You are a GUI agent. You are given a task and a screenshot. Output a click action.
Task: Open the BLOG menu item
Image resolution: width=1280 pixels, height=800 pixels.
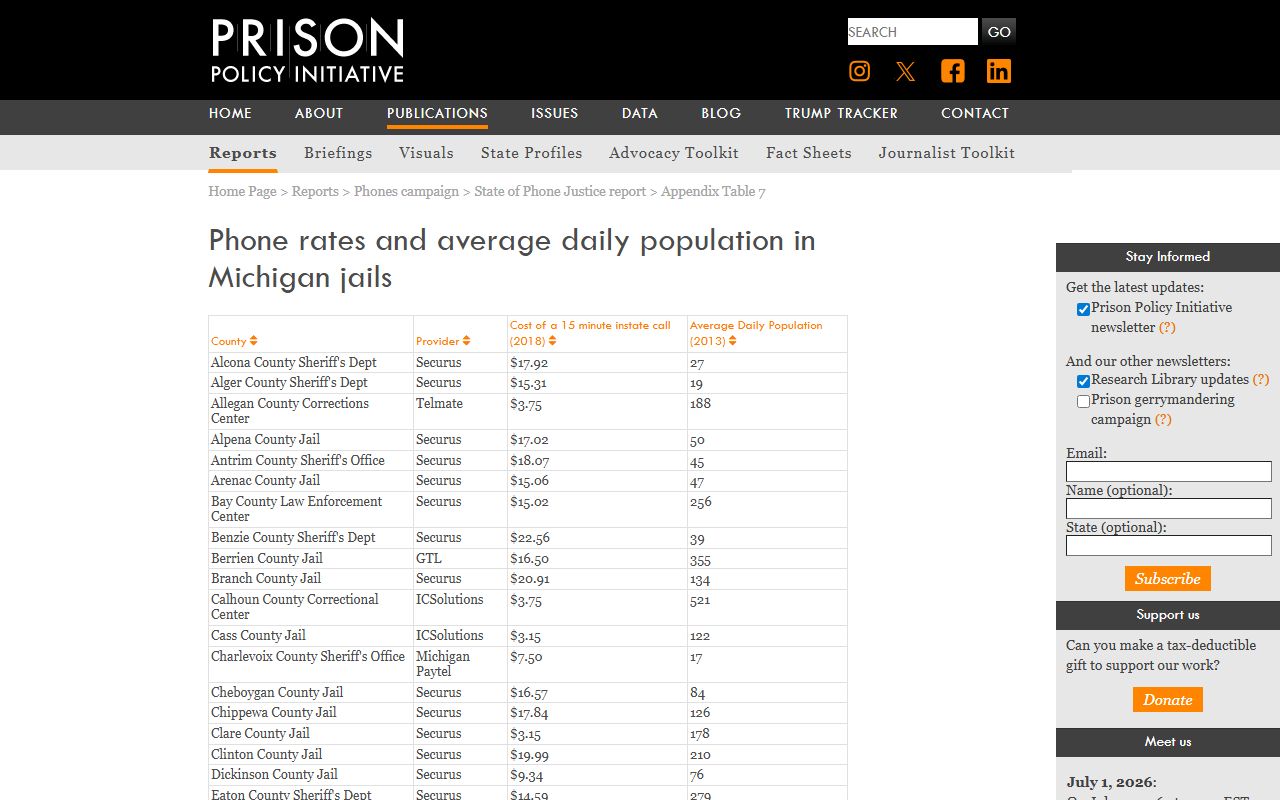click(x=721, y=114)
